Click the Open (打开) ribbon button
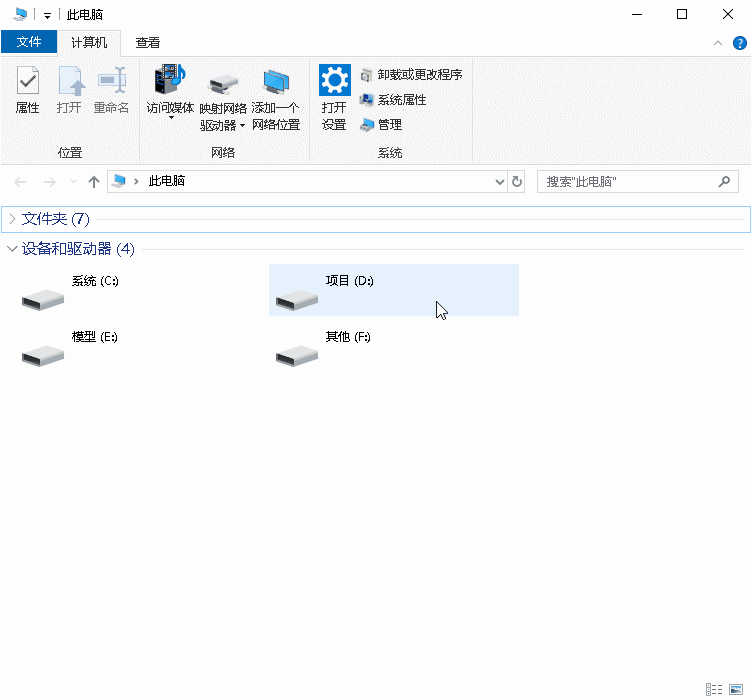The height and width of the screenshot is (700, 751). [x=69, y=90]
